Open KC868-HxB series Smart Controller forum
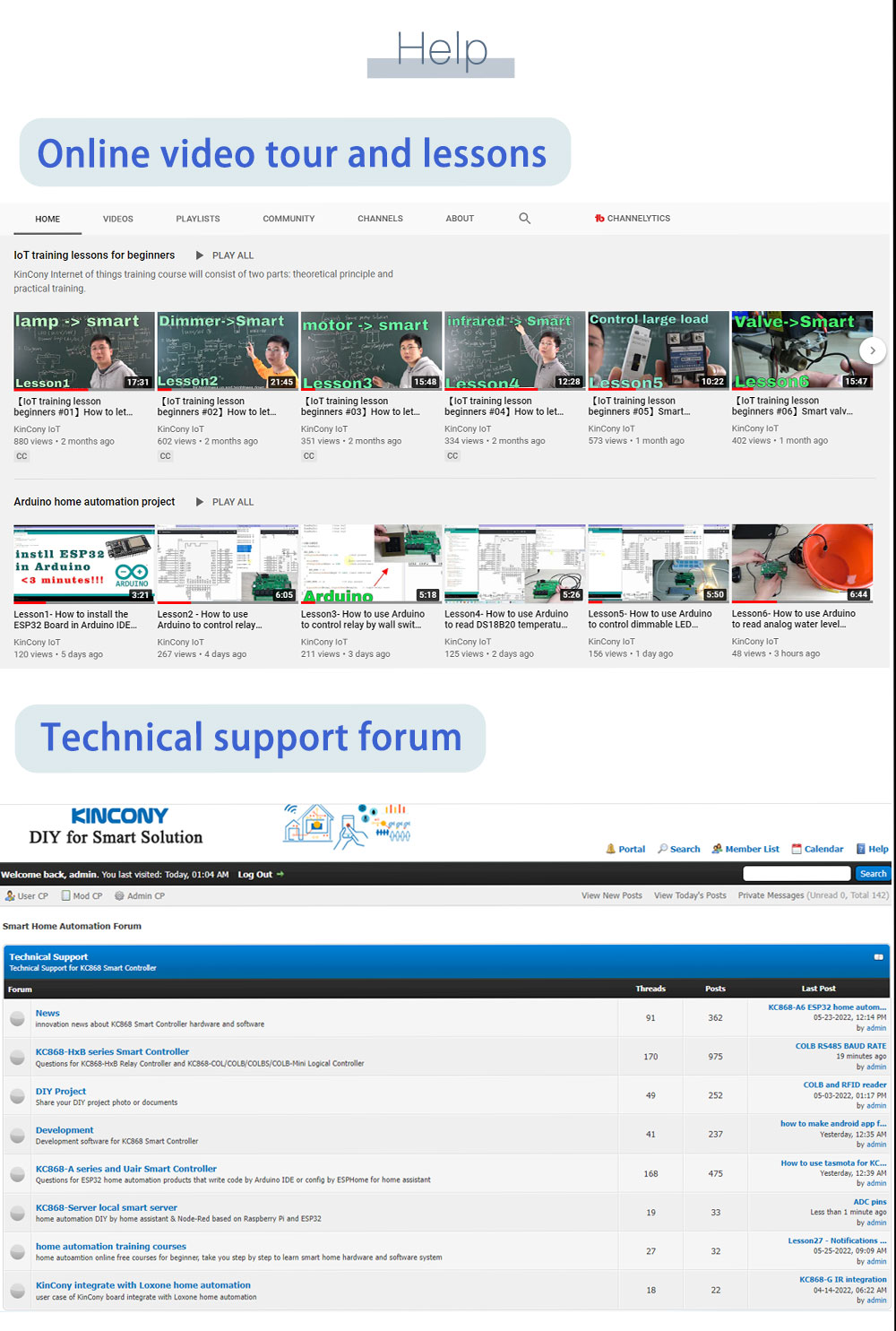The height and width of the screenshot is (1331, 896). [112, 1051]
